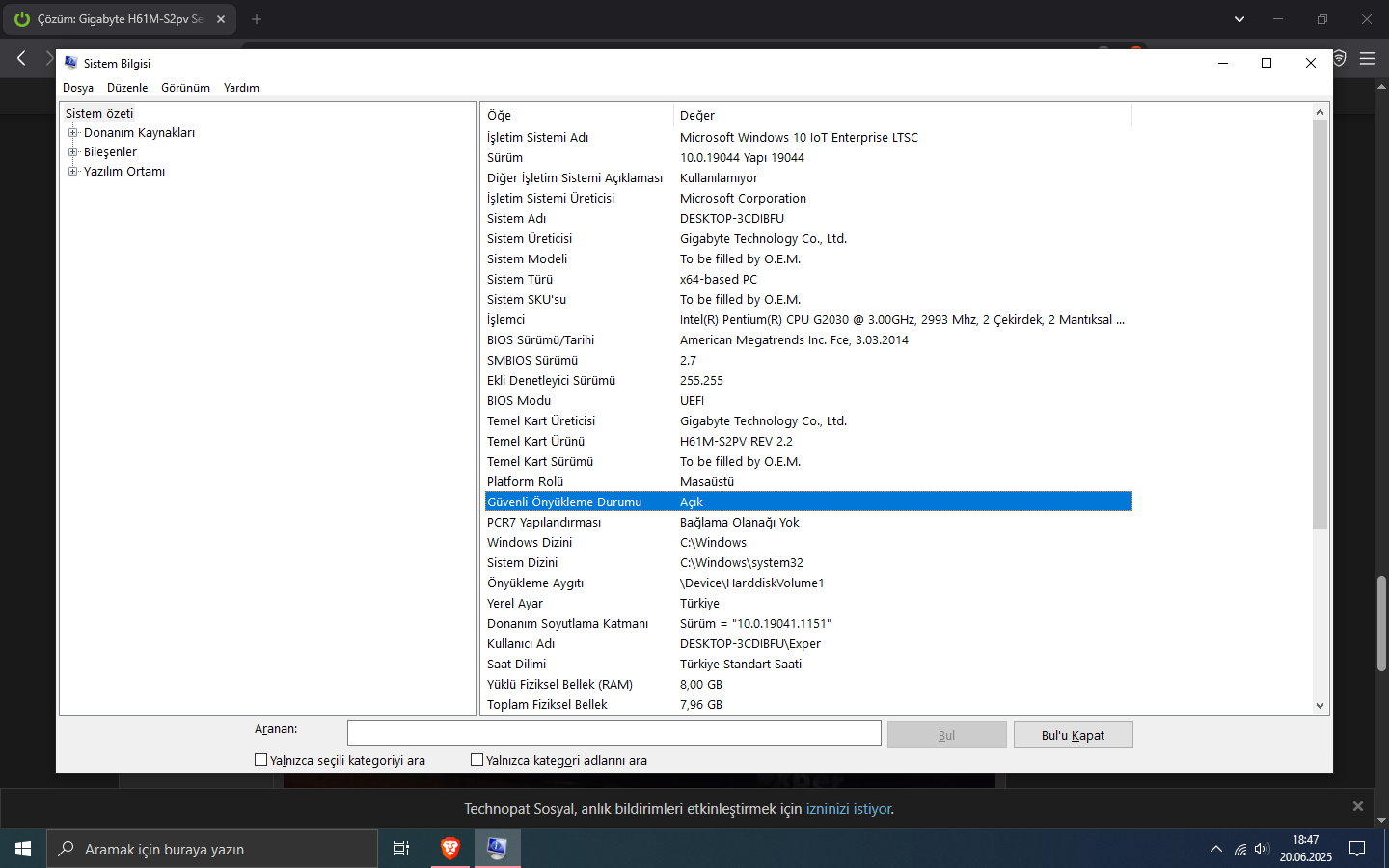Expand the Bileşenler tree node
Image resolution: width=1389 pixels, height=868 pixels.
[72, 152]
